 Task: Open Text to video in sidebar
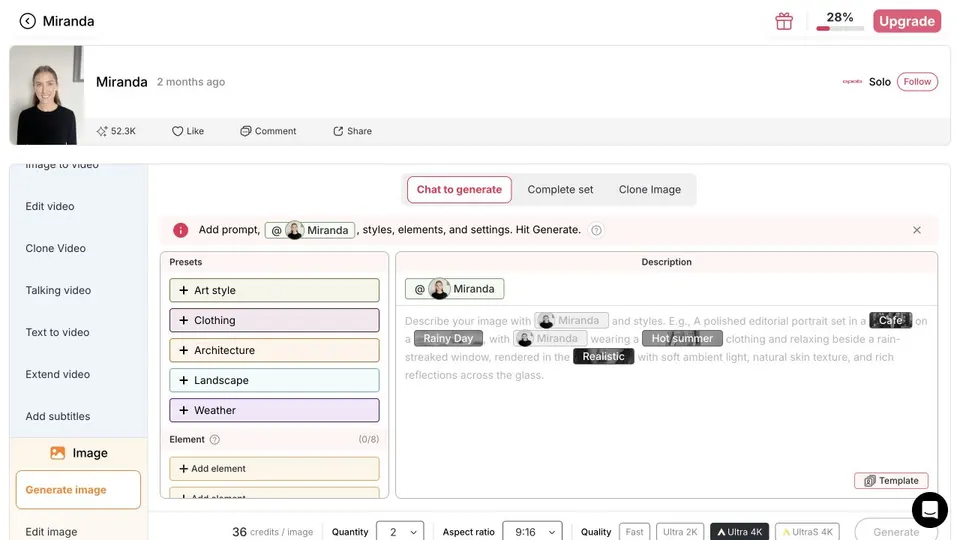point(58,332)
